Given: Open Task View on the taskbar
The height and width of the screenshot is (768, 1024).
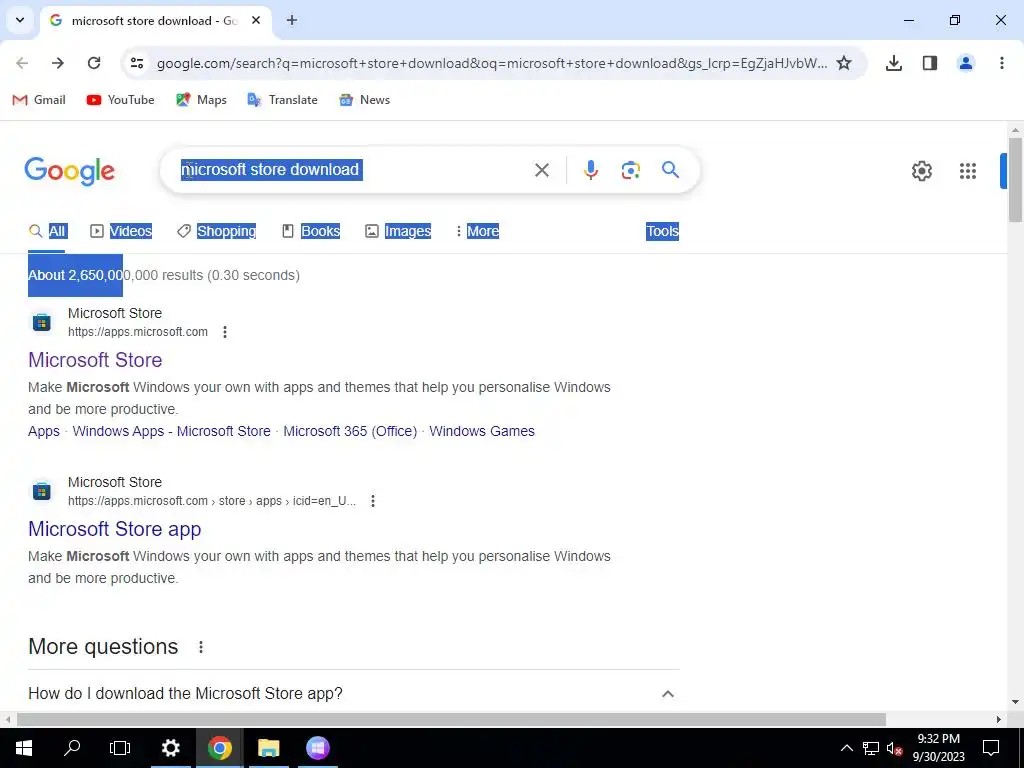Looking at the screenshot, I should pyautogui.click(x=120, y=748).
